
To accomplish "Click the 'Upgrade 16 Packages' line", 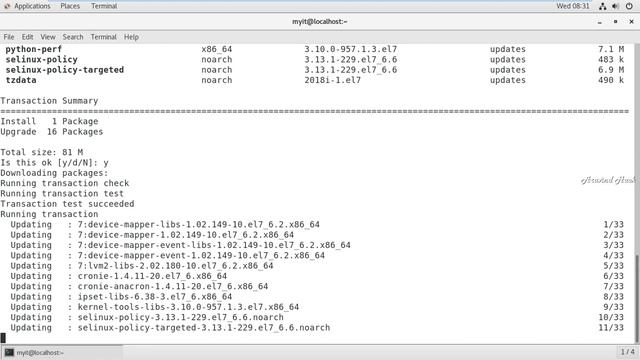I will pyautogui.click(x=52, y=132).
